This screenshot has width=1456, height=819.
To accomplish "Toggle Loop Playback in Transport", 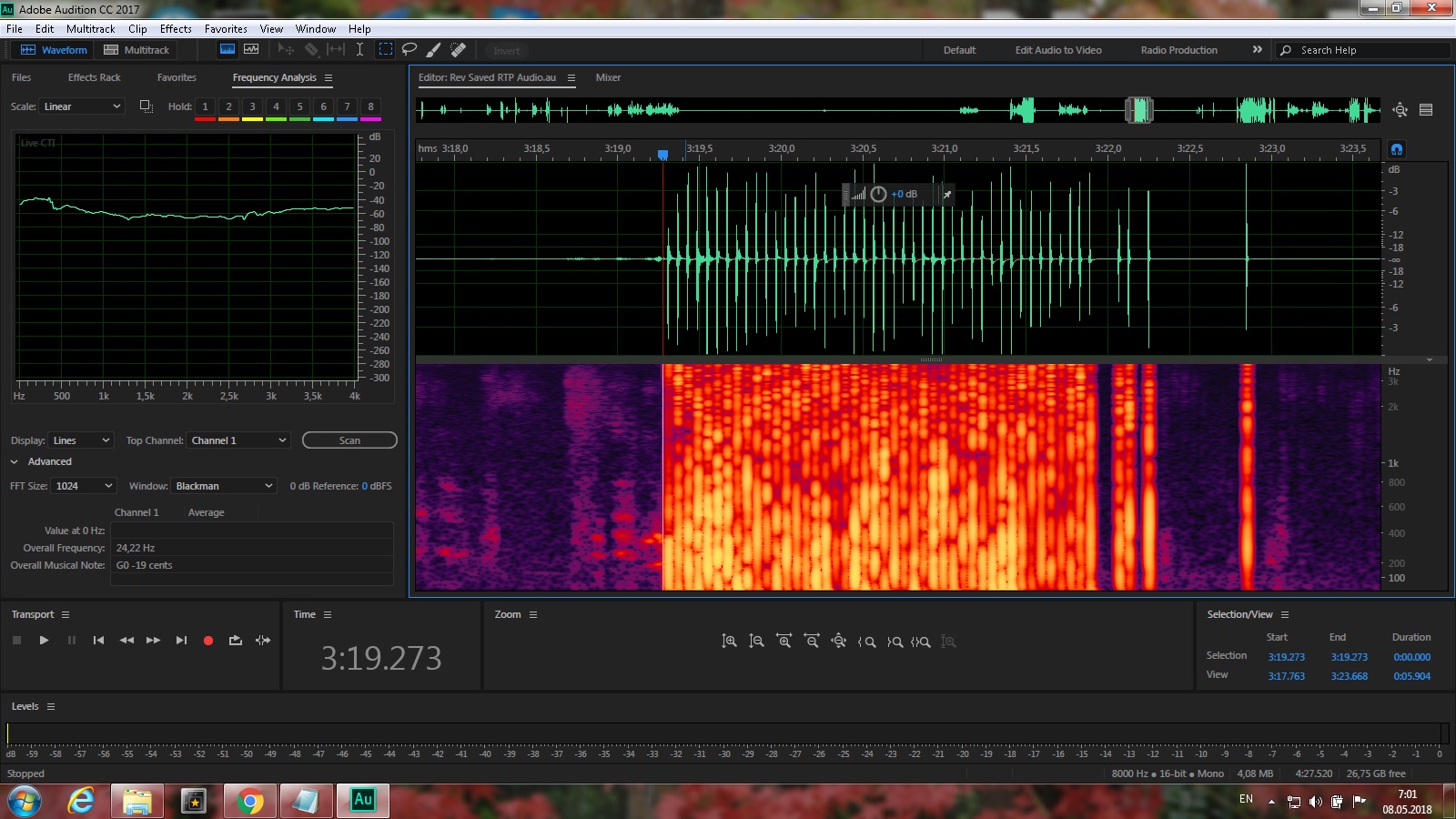I will click(236, 641).
